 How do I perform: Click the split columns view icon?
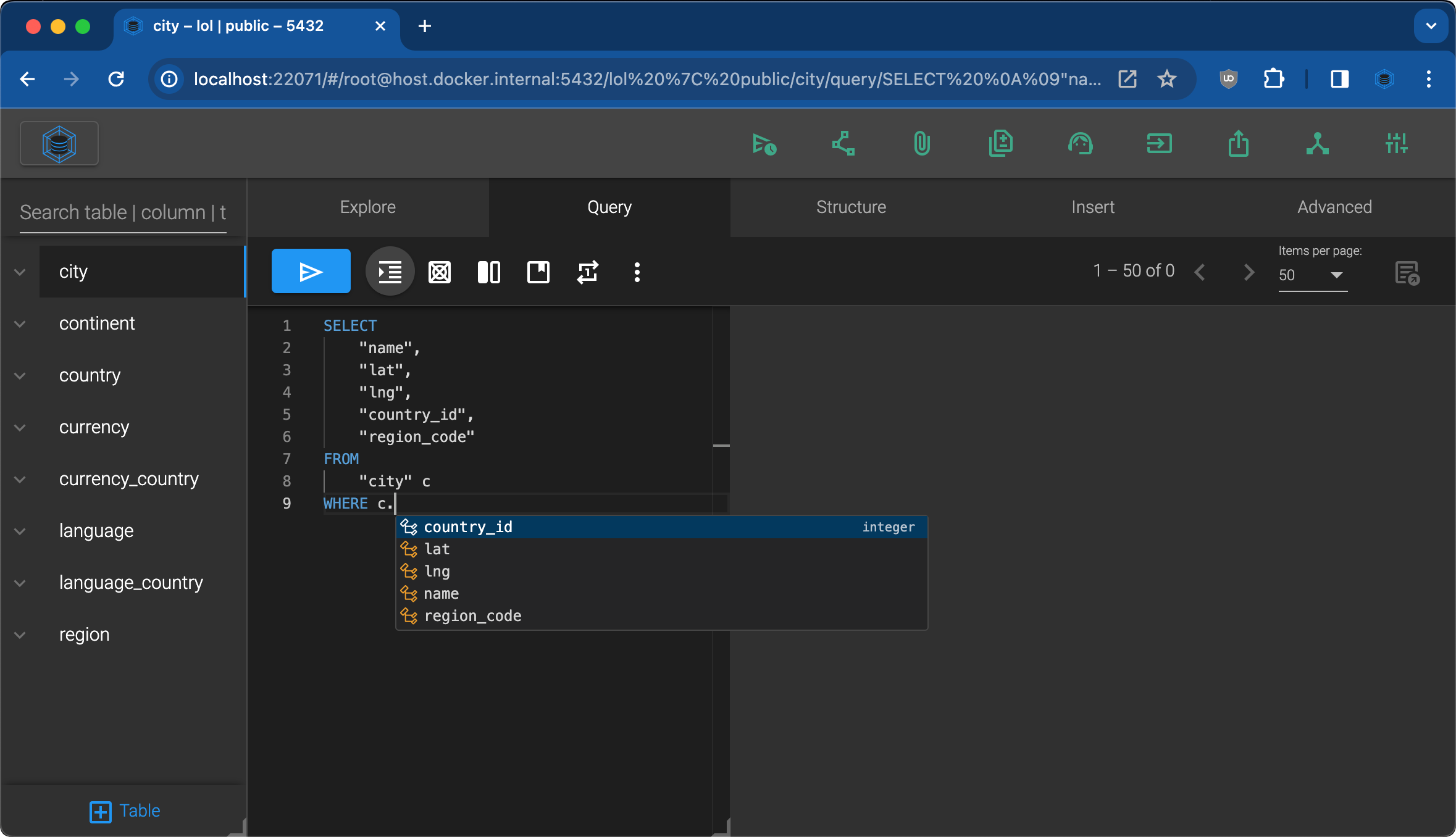coord(488,272)
